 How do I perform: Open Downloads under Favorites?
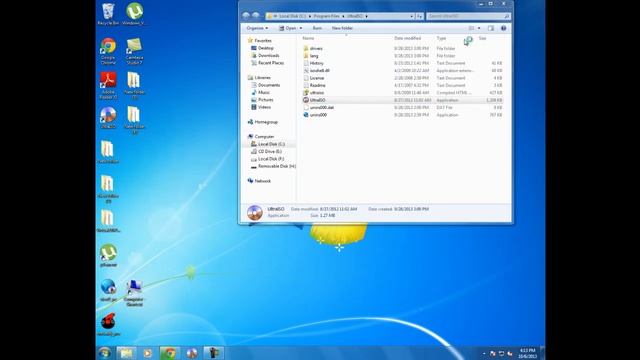pyautogui.click(x=268, y=56)
